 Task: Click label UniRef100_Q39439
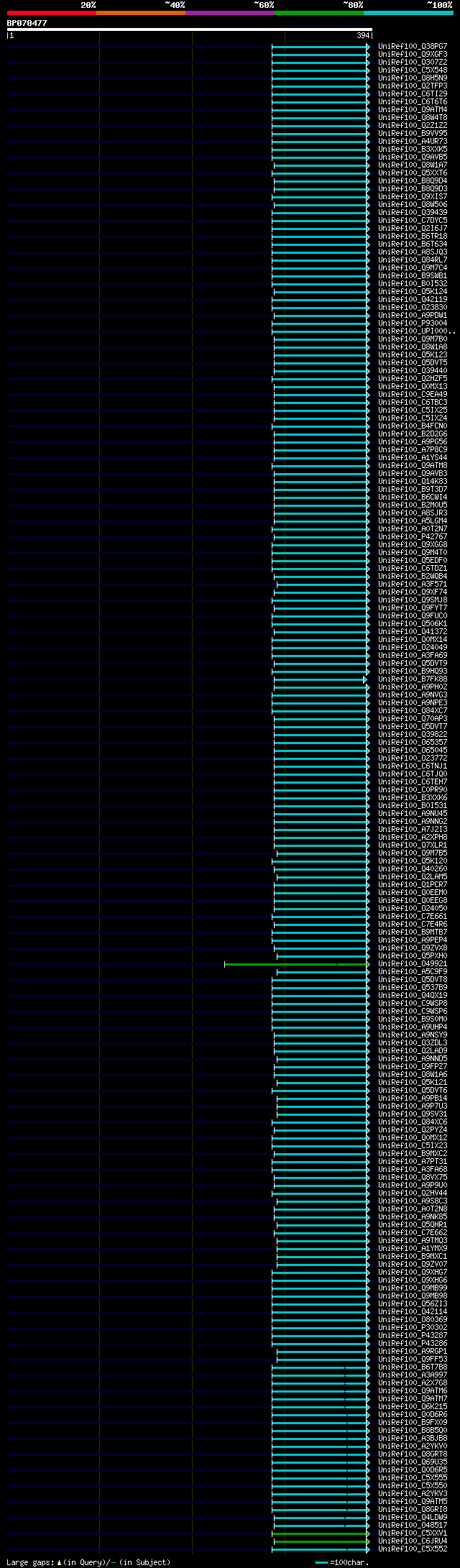point(413,212)
